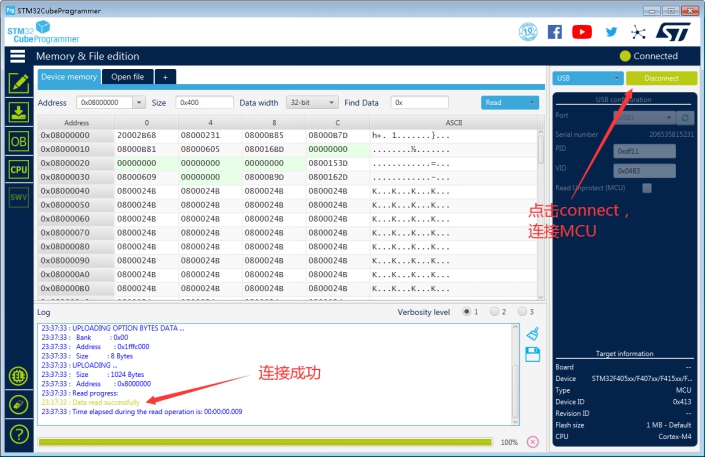Open the external loader EL icon
705x457 pixels.
pyautogui.click(x=18, y=376)
